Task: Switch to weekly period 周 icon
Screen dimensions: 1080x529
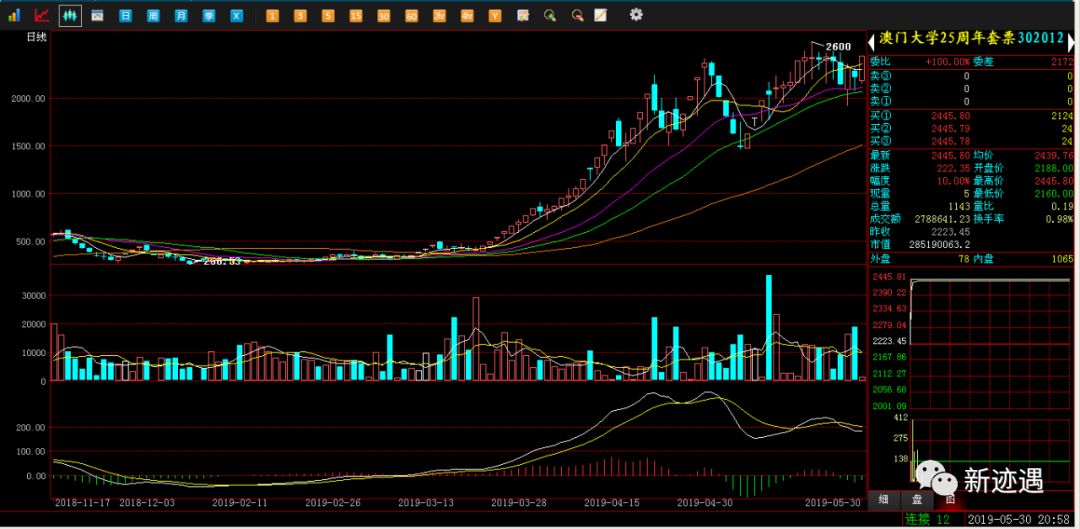Action: (x=153, y=15)
